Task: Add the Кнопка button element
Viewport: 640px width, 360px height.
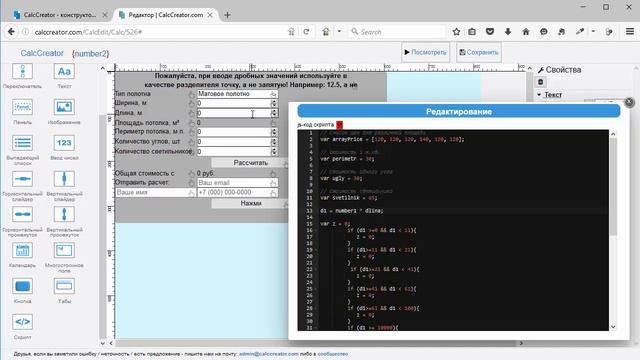Action: 22,286
